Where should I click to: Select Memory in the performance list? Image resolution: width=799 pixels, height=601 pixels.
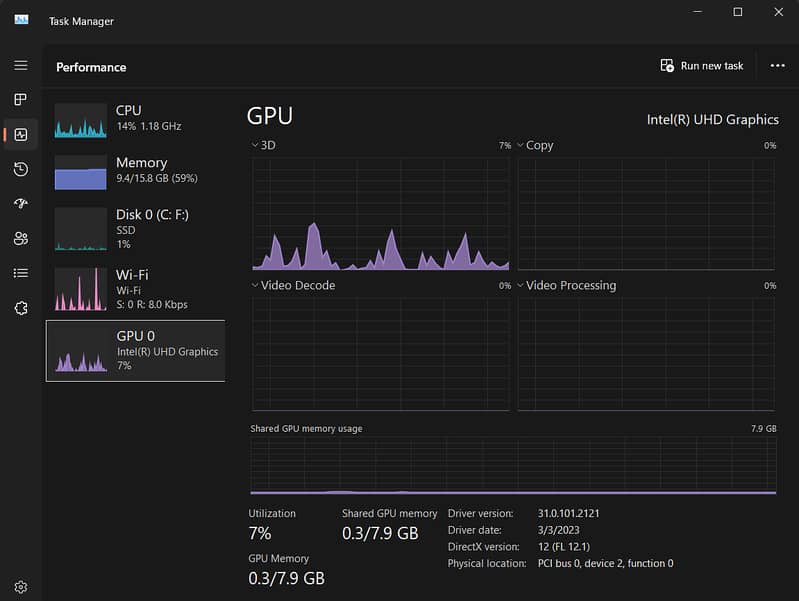coord(135,170)
